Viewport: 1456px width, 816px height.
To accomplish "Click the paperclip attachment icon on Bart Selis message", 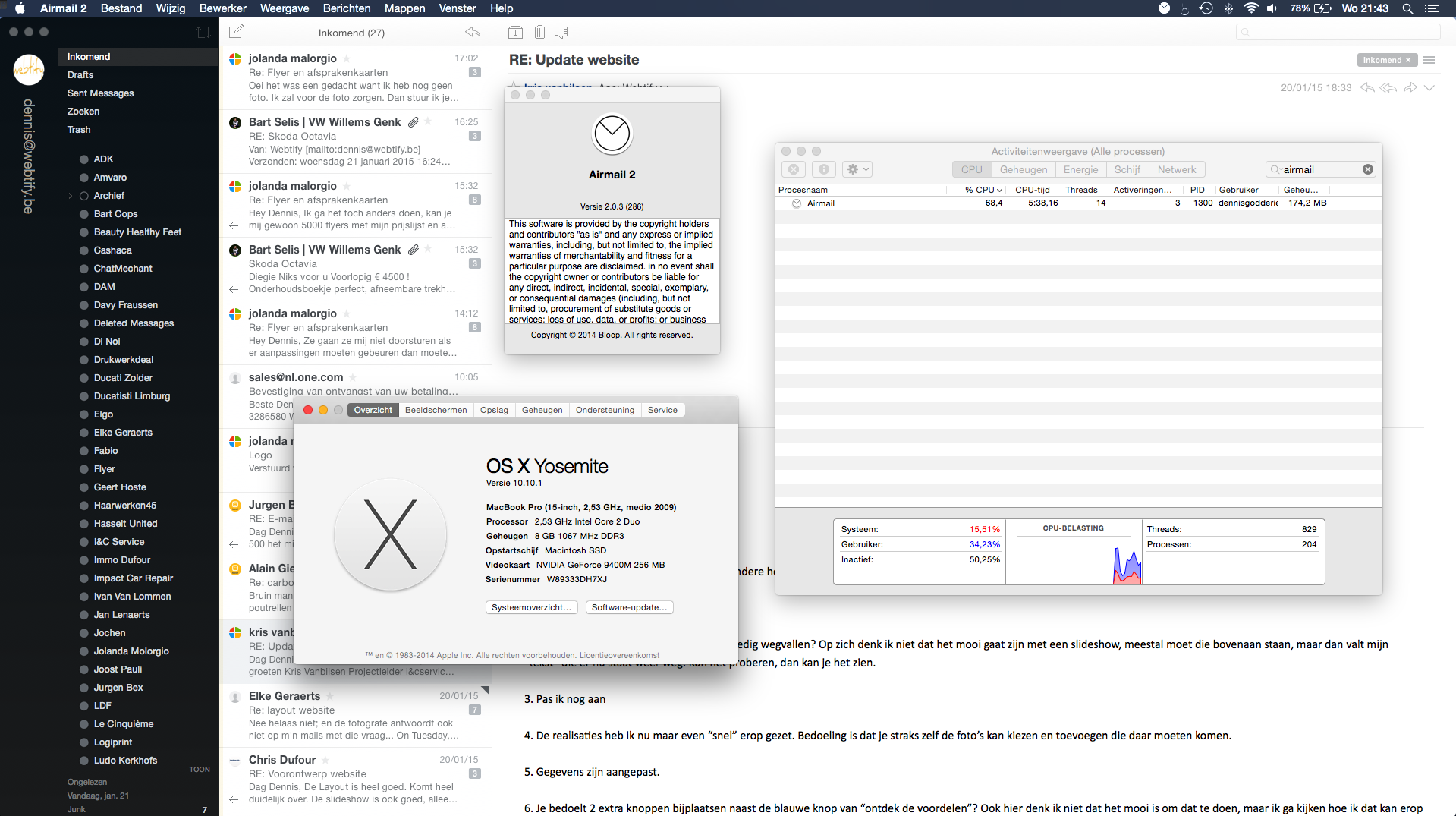I will pos(414,121).
